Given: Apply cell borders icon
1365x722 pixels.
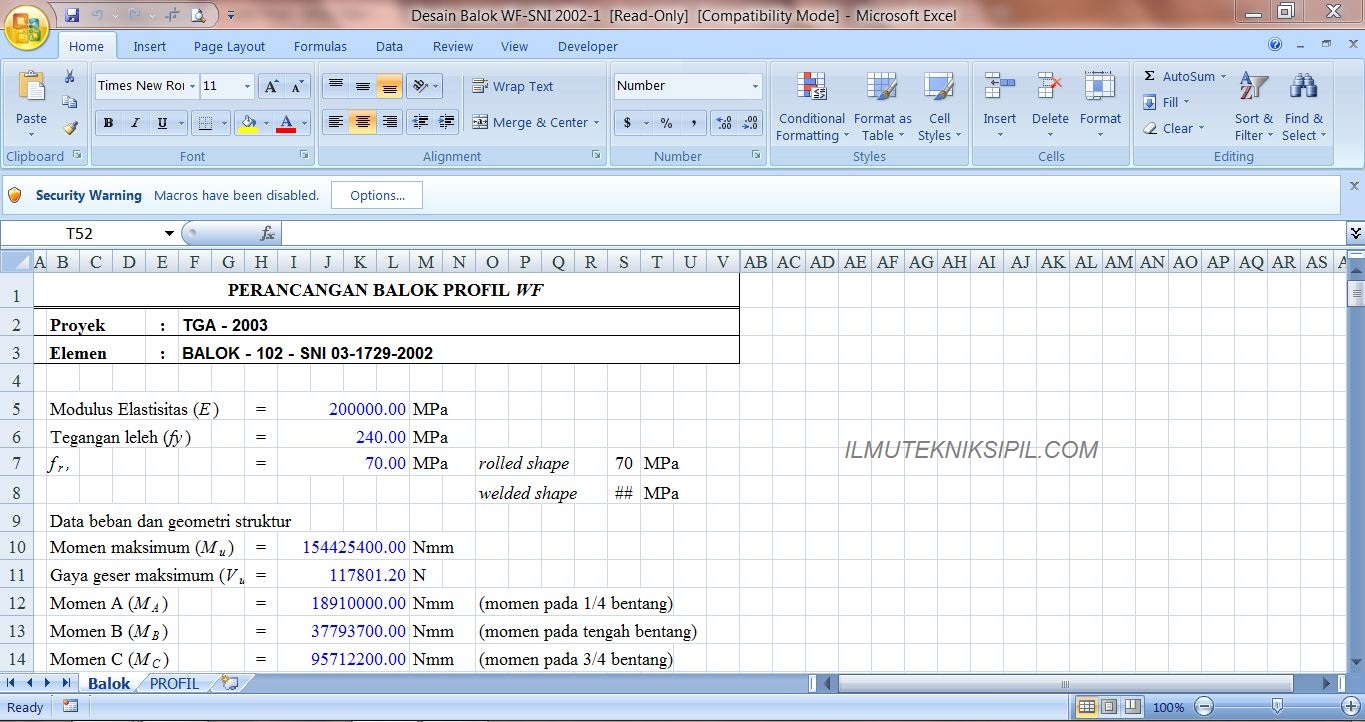Looking at the screenshot, I should coord(205,123).
